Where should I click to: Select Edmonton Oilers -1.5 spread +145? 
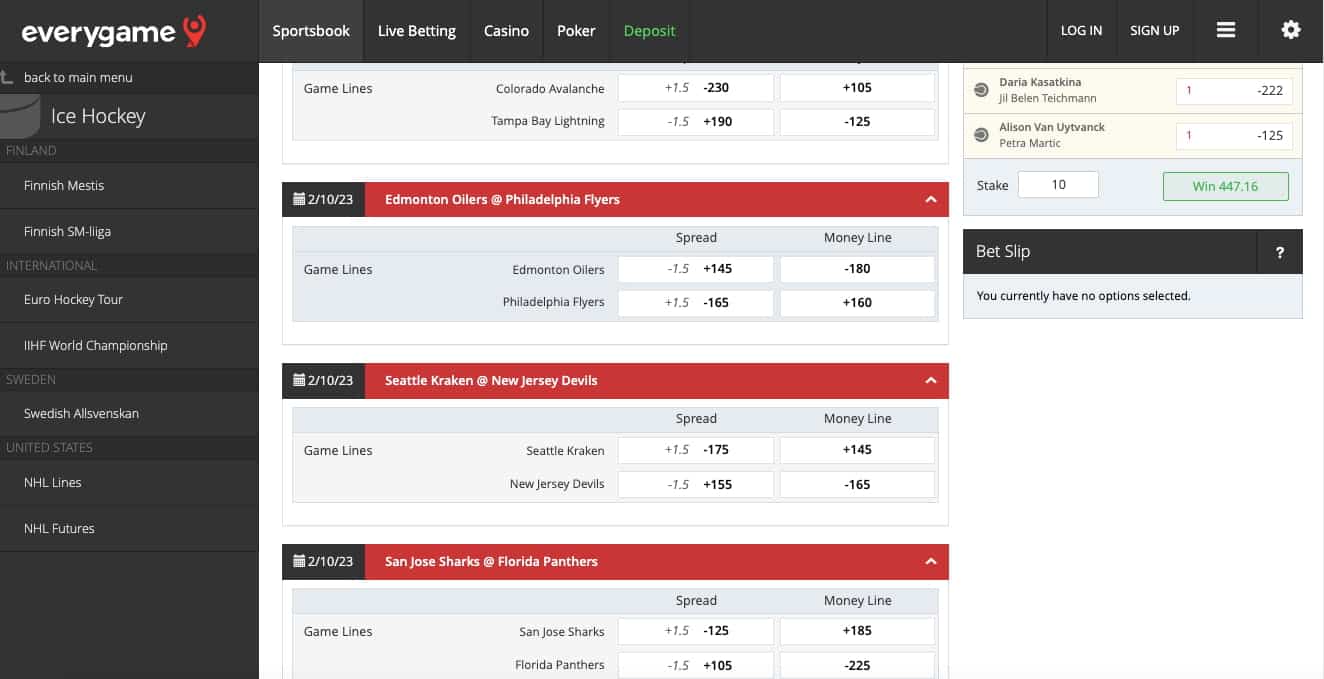696,269
